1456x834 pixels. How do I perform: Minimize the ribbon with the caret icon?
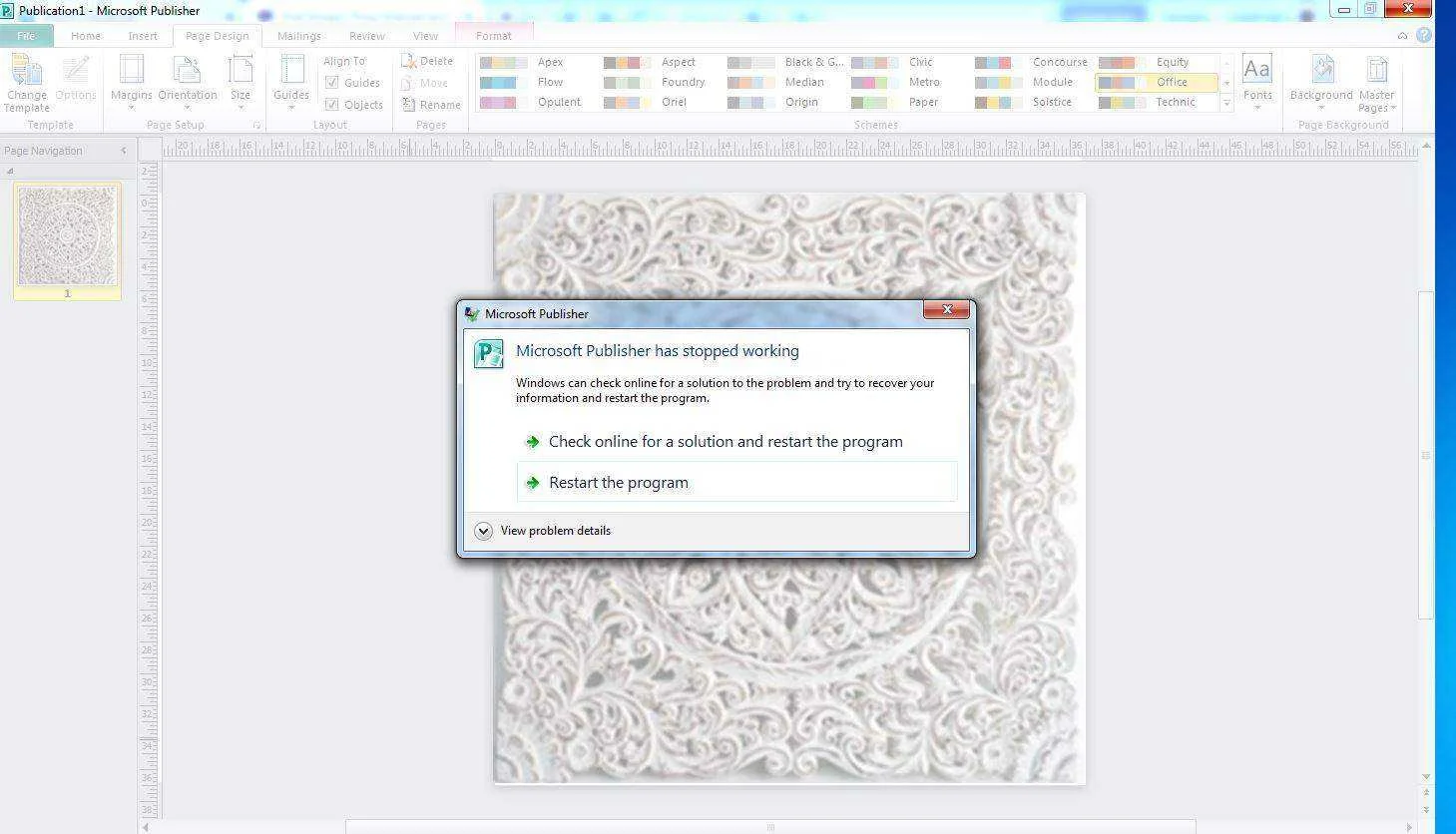[x=1403, y=35]
